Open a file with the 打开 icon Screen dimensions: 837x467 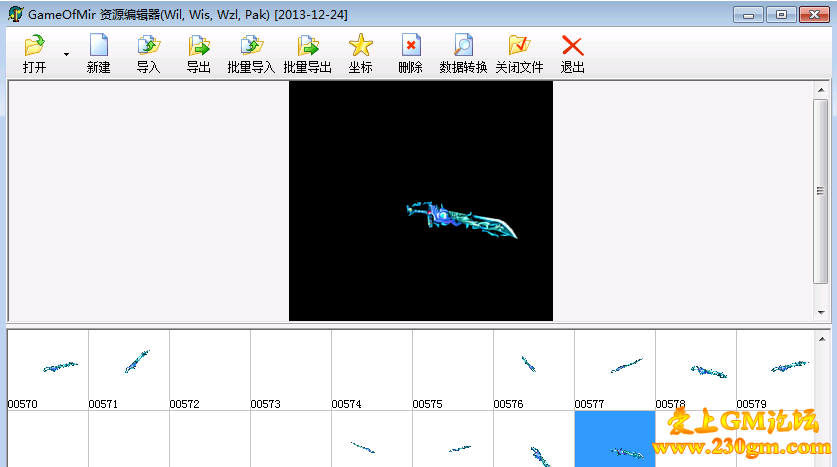coord(35,53)
